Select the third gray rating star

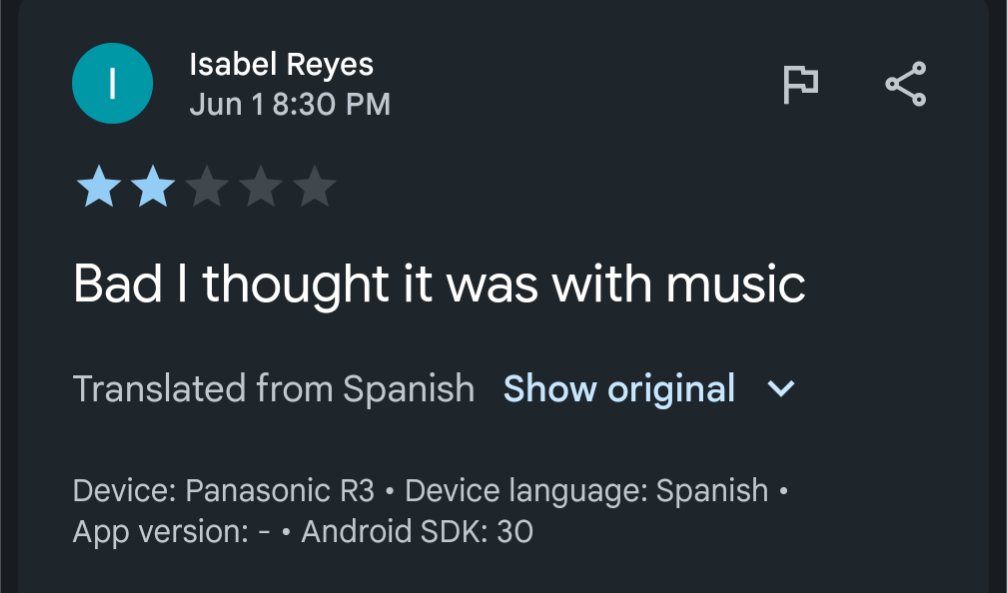coord(207,186)
